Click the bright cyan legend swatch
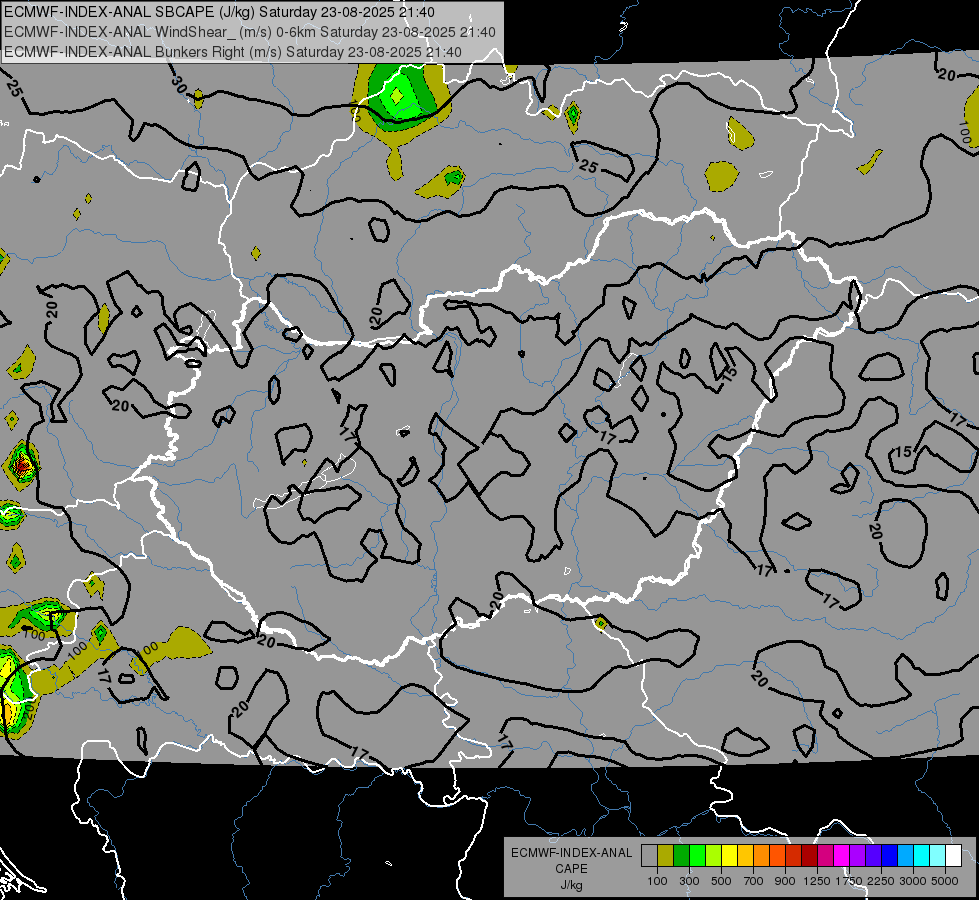This screenshot has width=979, height=900. point(922,855)
